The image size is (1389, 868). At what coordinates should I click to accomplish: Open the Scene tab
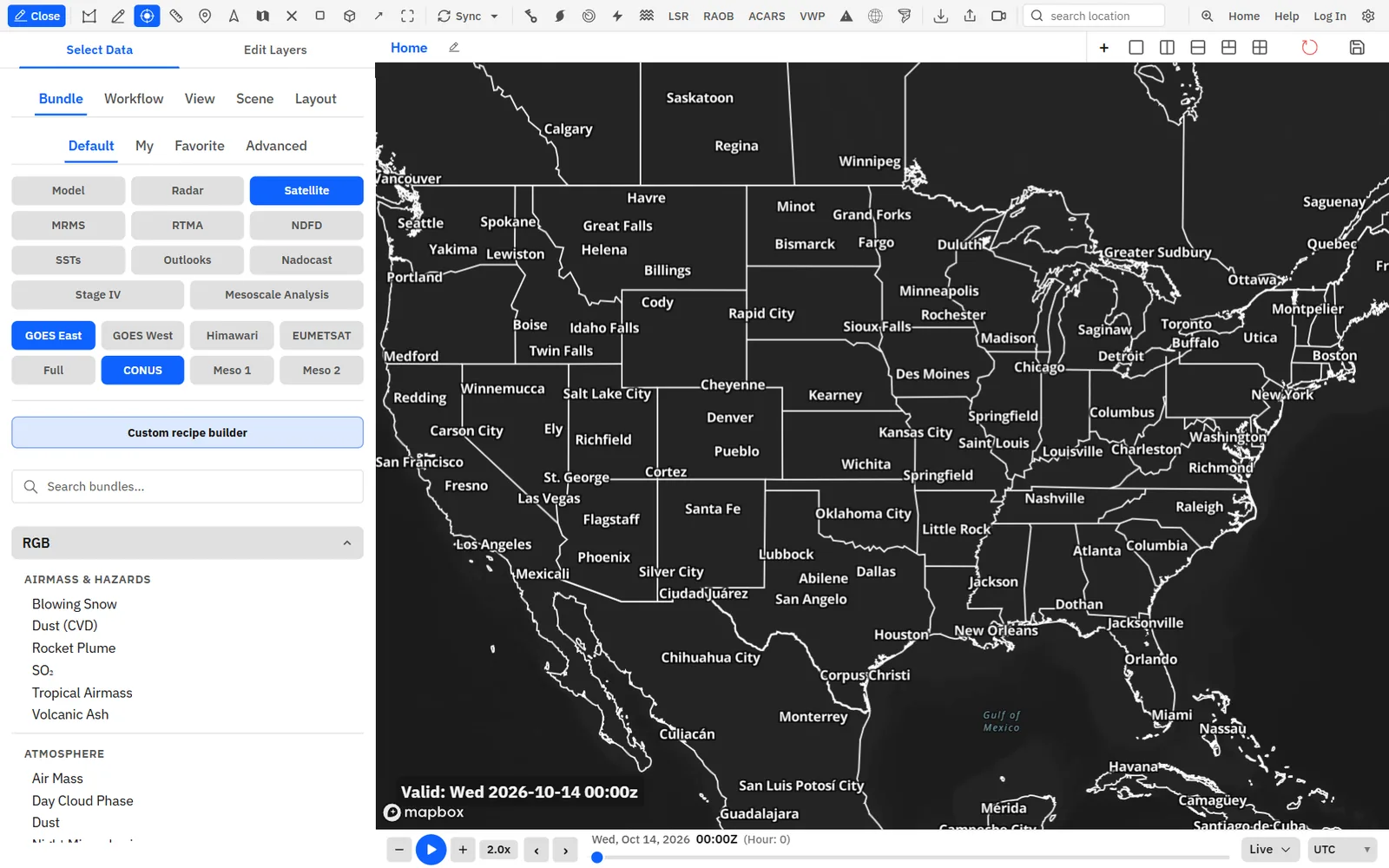point(254,98)
